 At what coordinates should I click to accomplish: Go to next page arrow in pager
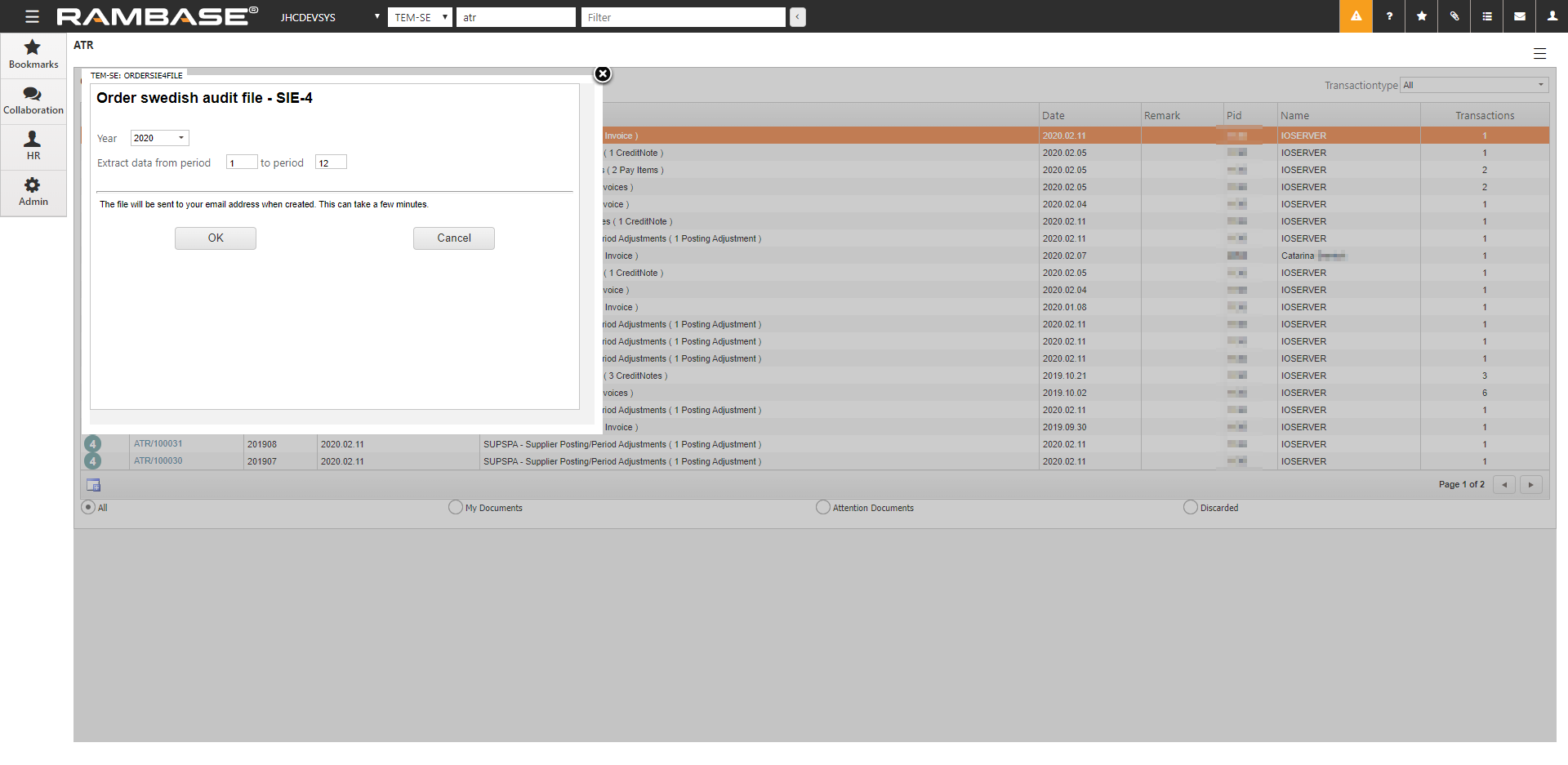click(1530, 485)
